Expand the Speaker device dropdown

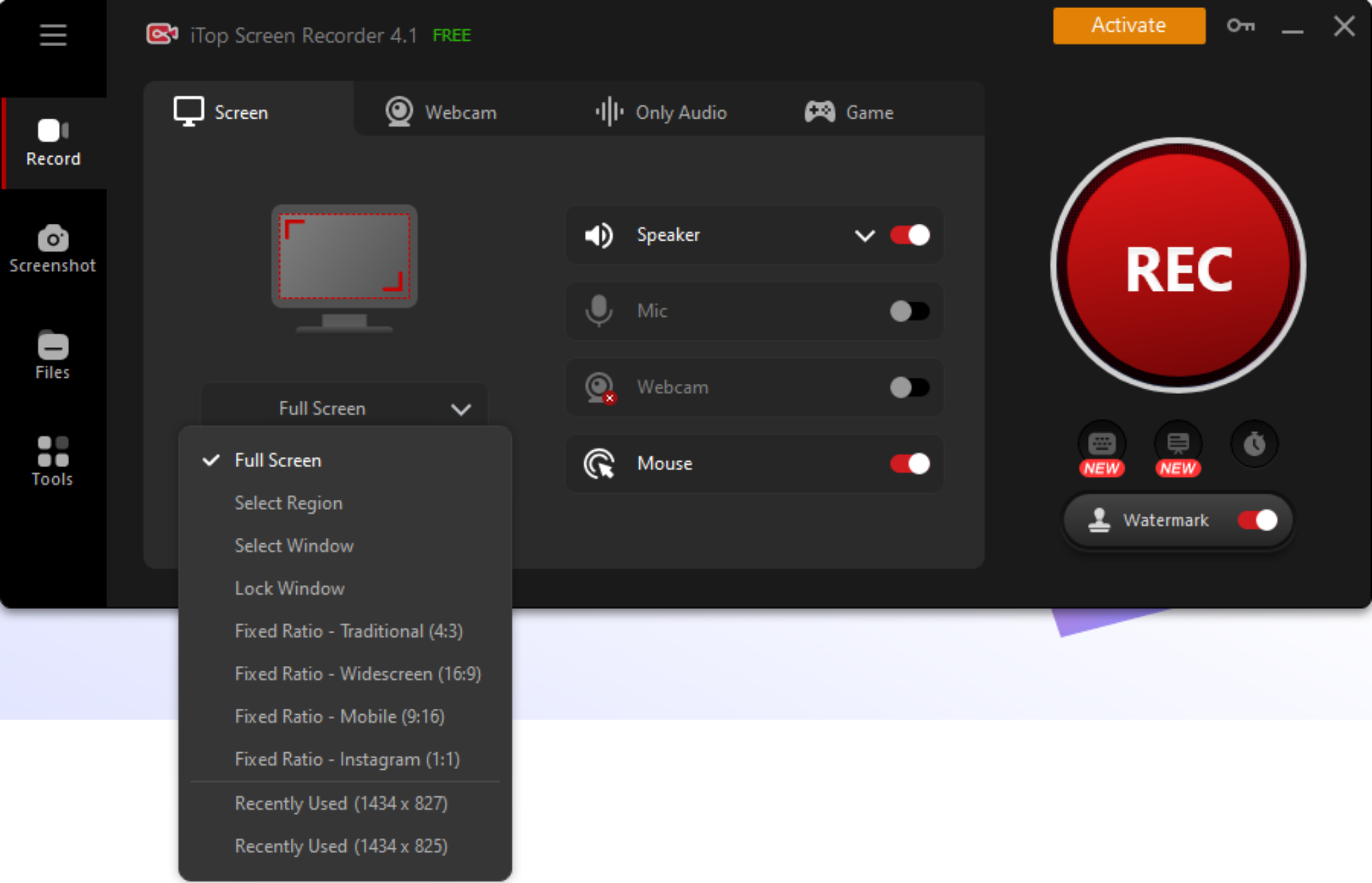[864, 235]
